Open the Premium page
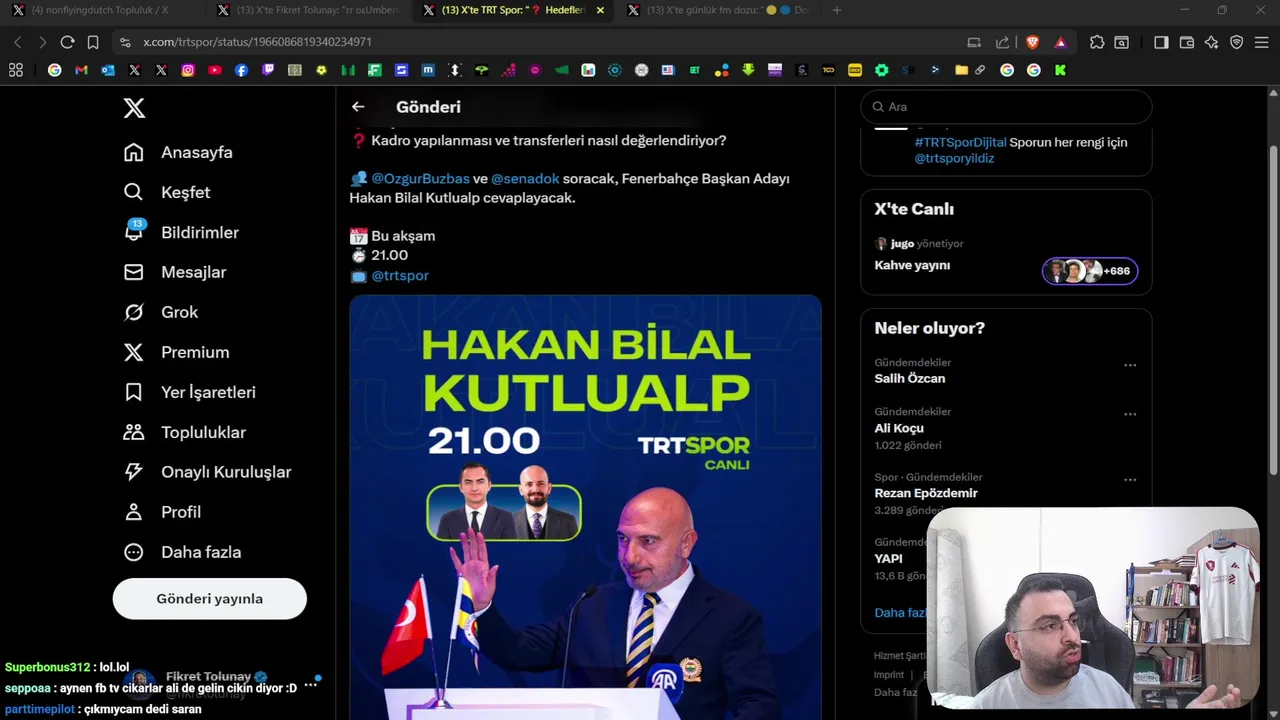The image size is (1280, 720). tap(176, 352)
